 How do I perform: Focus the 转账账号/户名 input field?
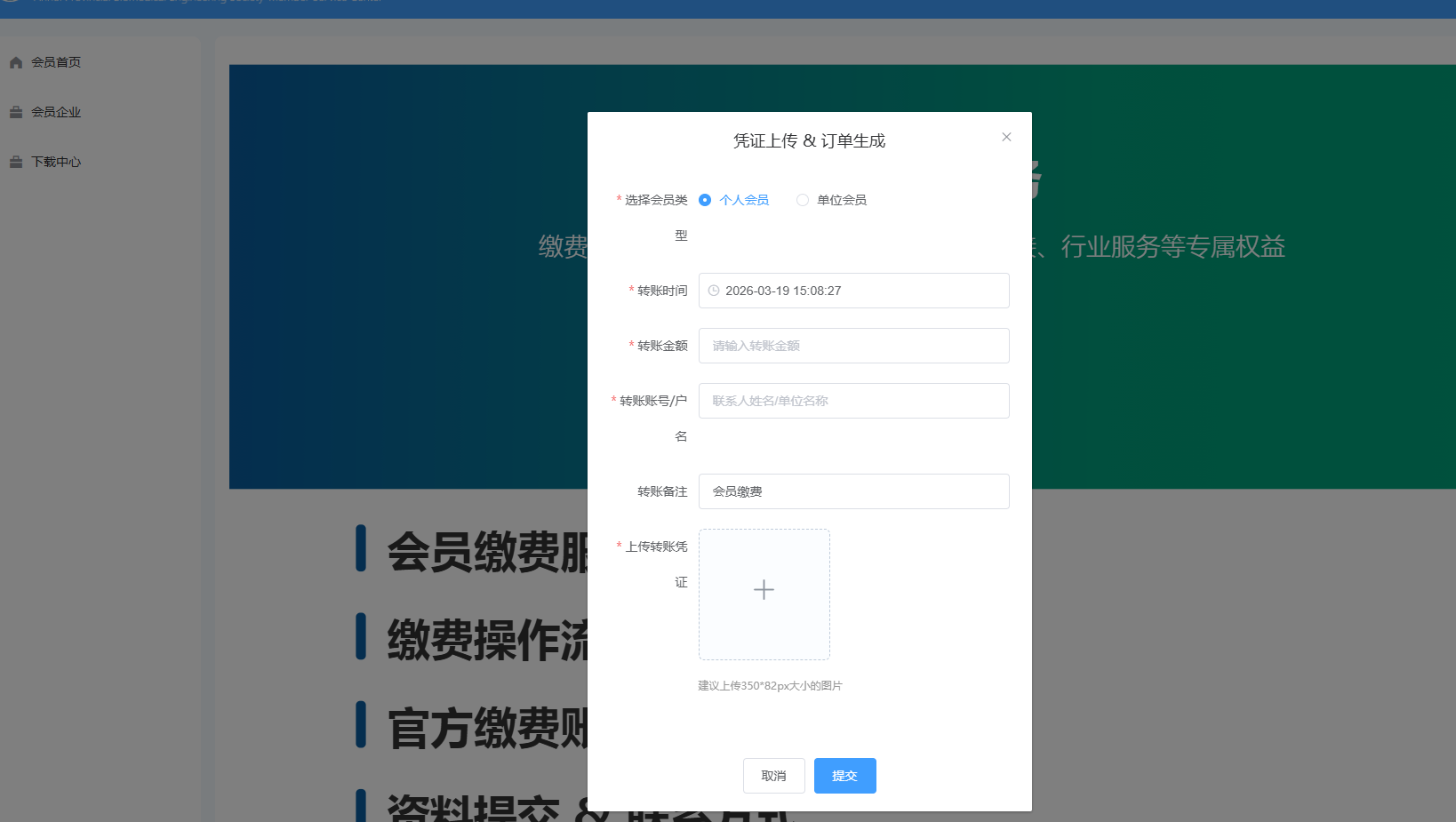coord(854,401)
